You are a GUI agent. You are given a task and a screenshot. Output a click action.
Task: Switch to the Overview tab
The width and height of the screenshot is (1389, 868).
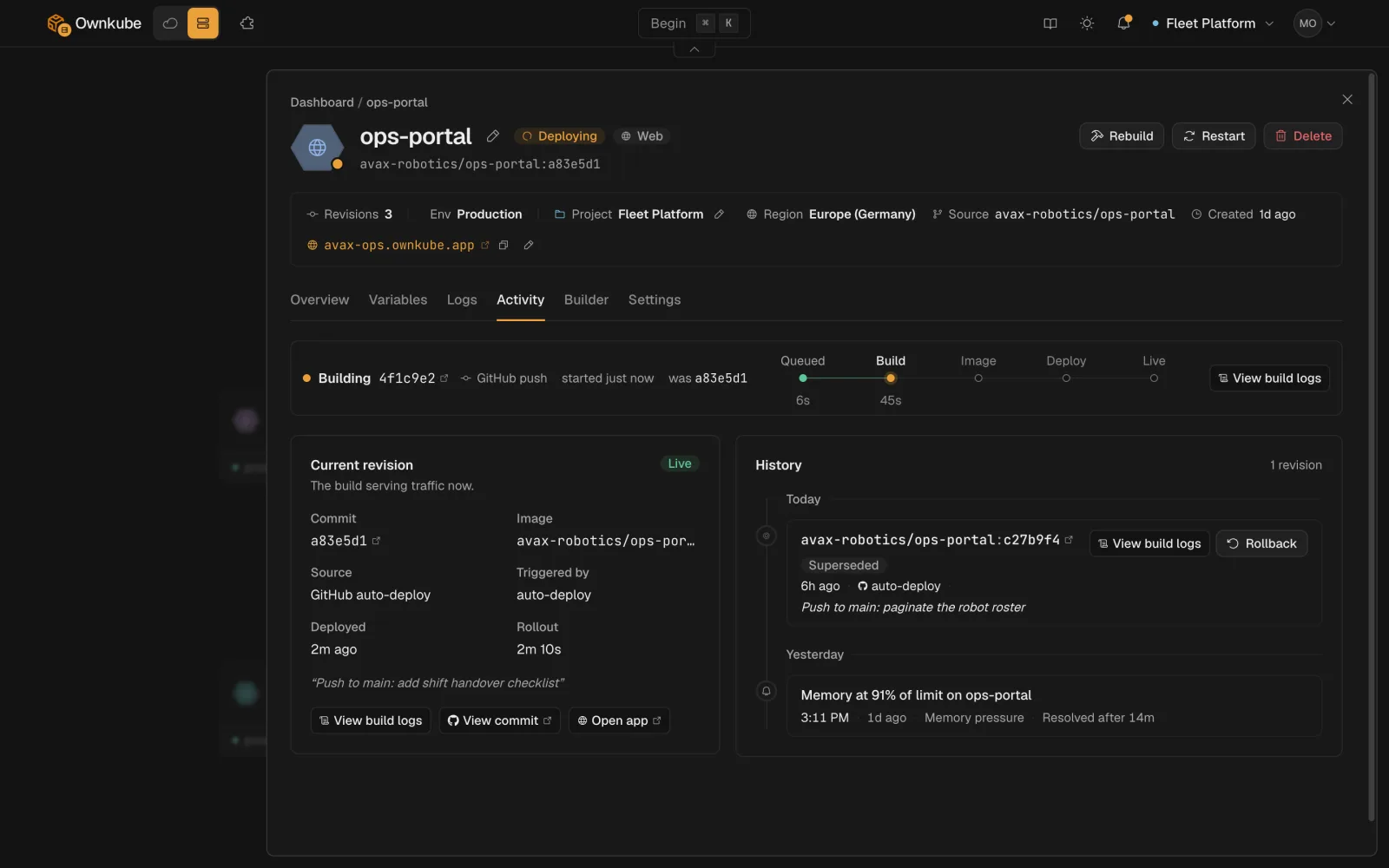(319, 299)
